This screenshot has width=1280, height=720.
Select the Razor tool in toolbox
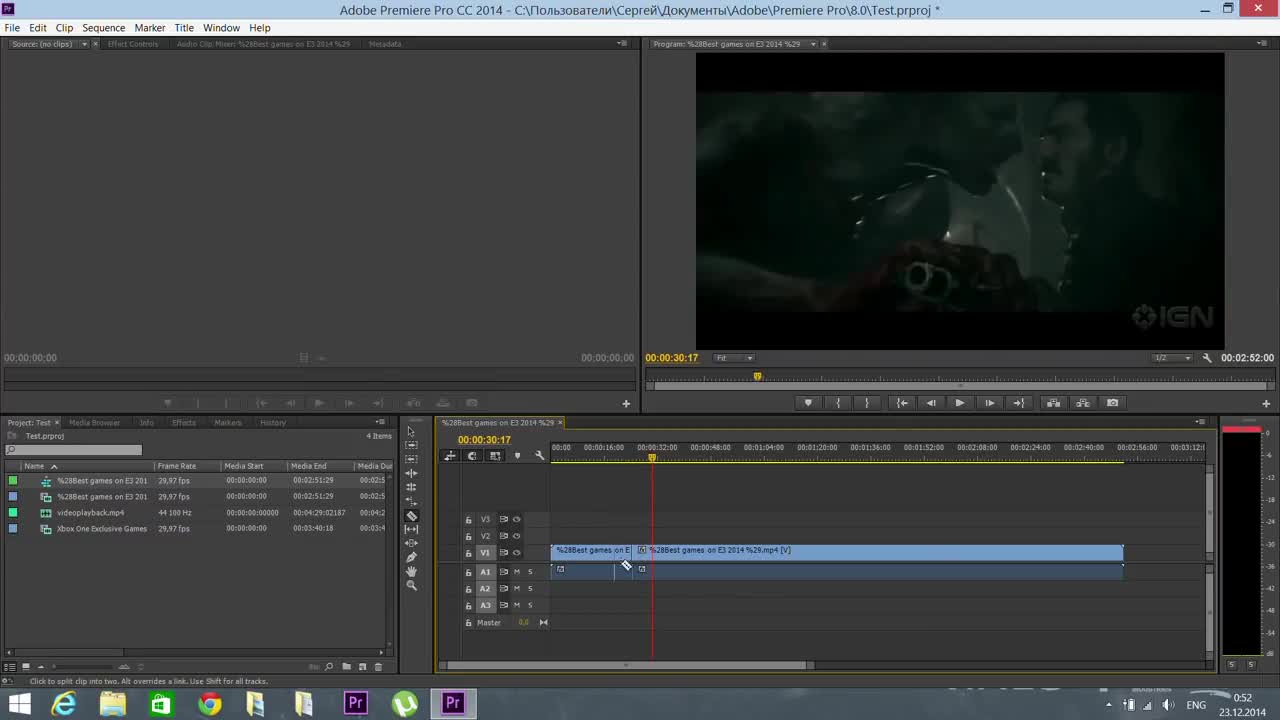pos(411,516)
